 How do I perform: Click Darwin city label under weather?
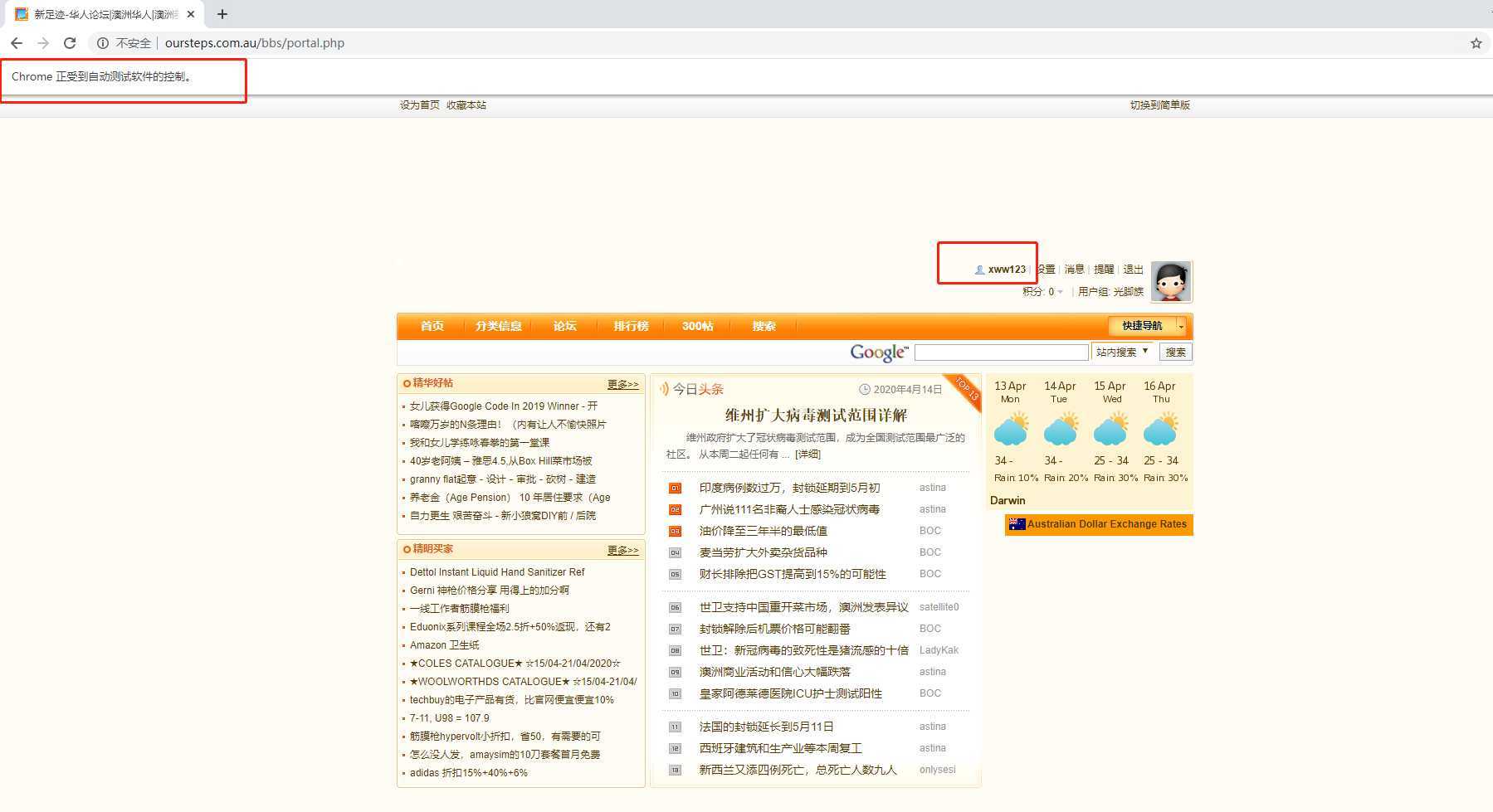point(1008,501)
